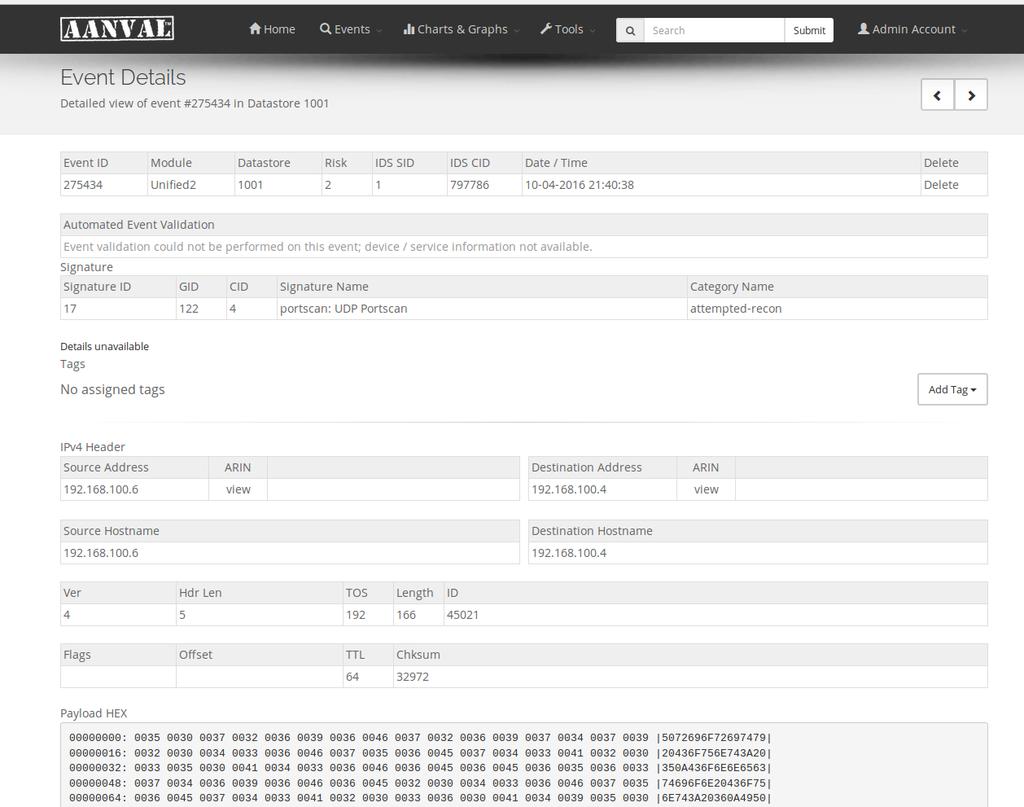Screen dimensions: 1024x807
Task: Click the IP ID value 45021
Action: coord(462,615)
